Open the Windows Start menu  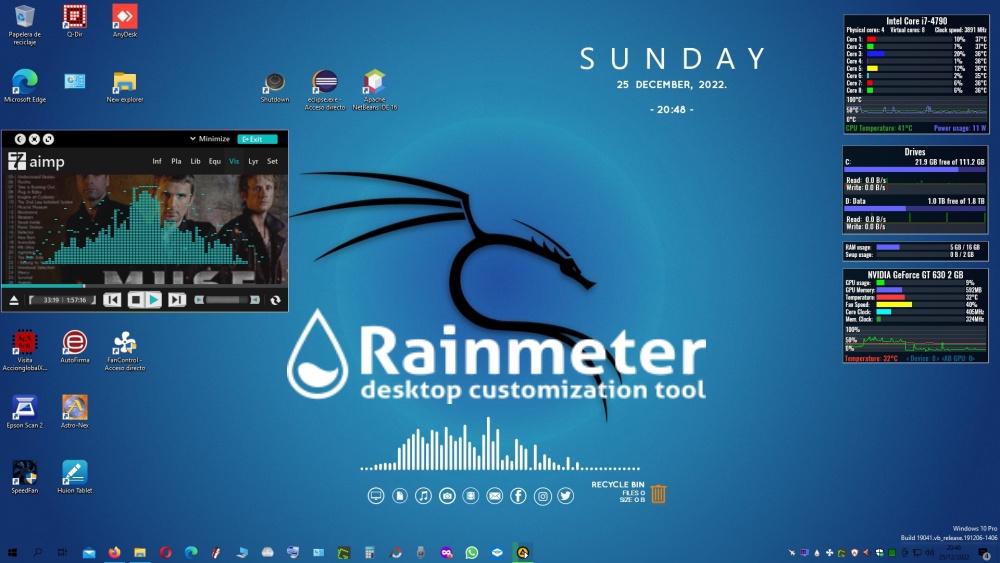11,552
